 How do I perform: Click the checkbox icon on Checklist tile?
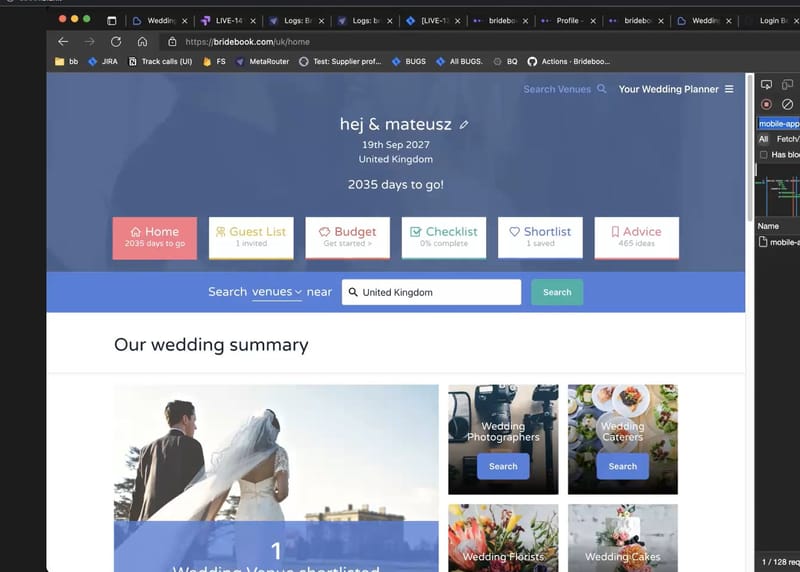click(416, 232)
